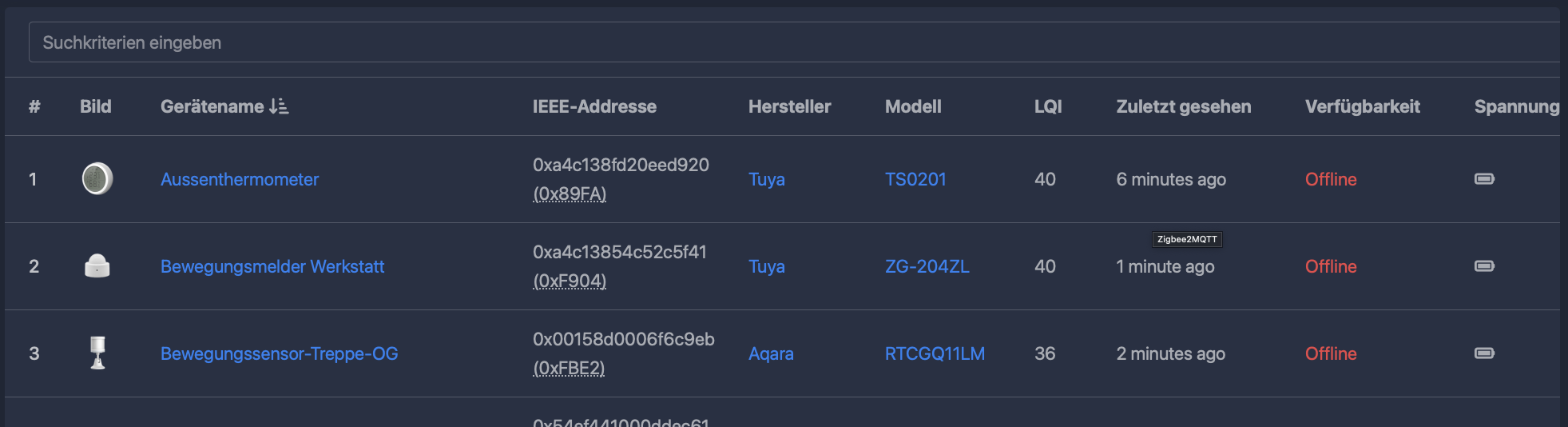The width and height of the screenshot is (1568, 427).
Task: Click battery icon in Bewegungssensor-Treppe-OG row
Action: pyautogui.click(x=1484, y=353)
